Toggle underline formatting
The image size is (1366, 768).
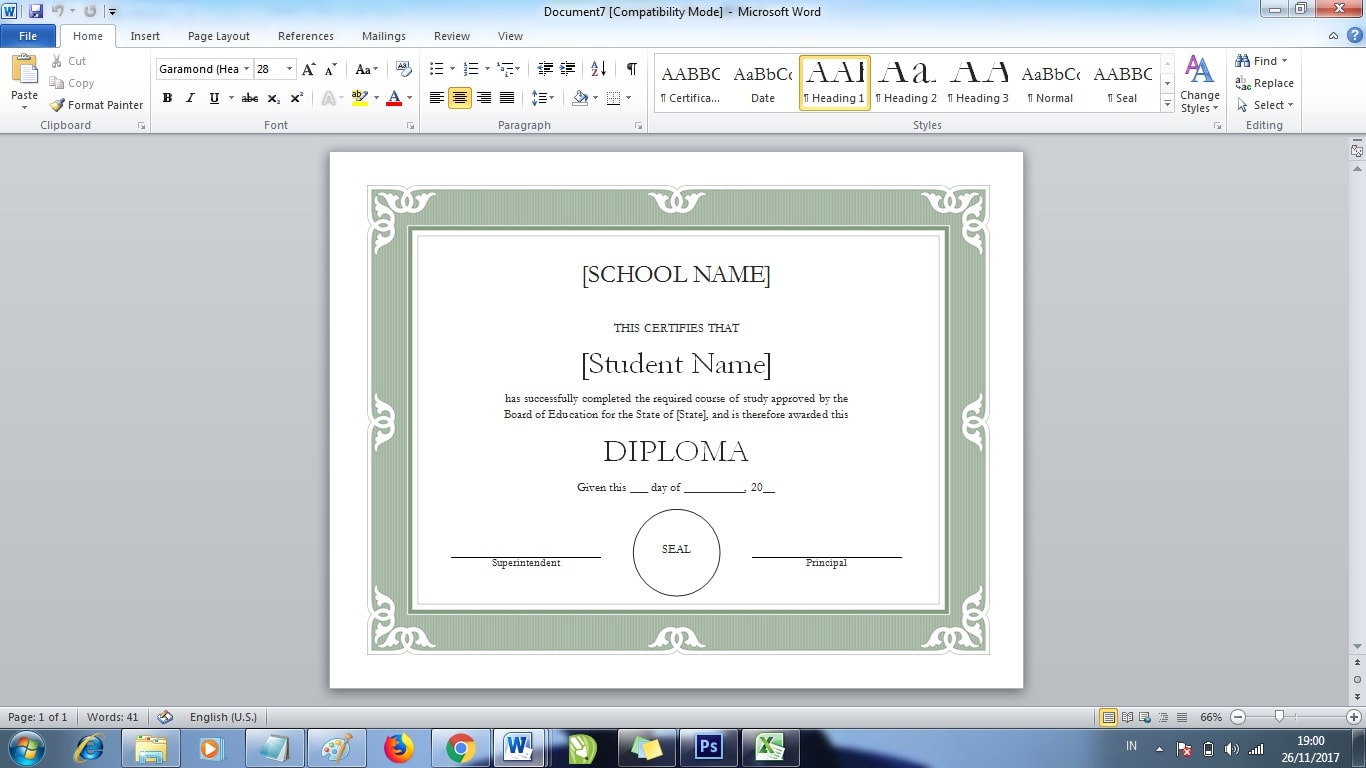pos(214,98)
